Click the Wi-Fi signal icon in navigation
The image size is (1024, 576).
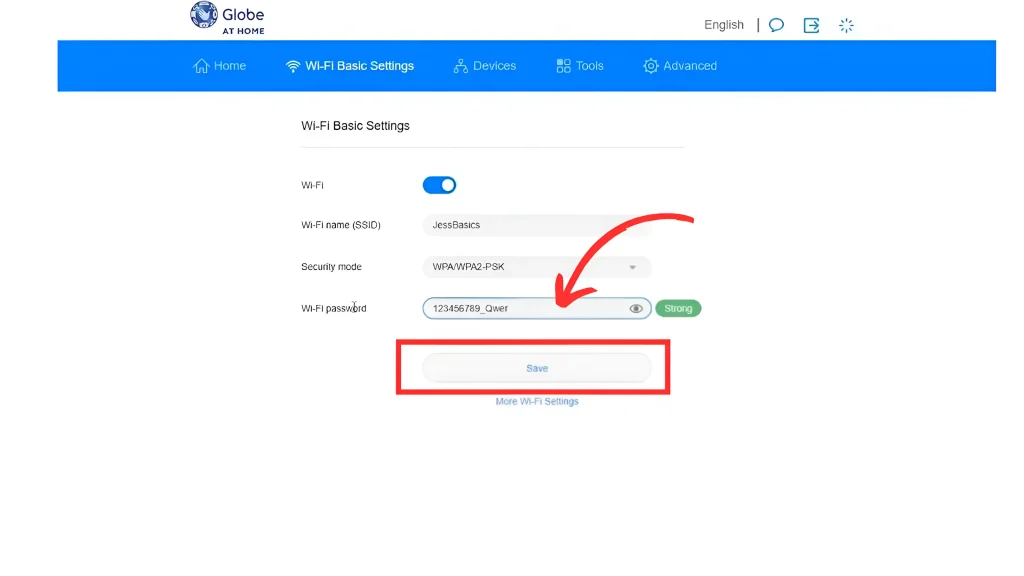click(293, 66)
